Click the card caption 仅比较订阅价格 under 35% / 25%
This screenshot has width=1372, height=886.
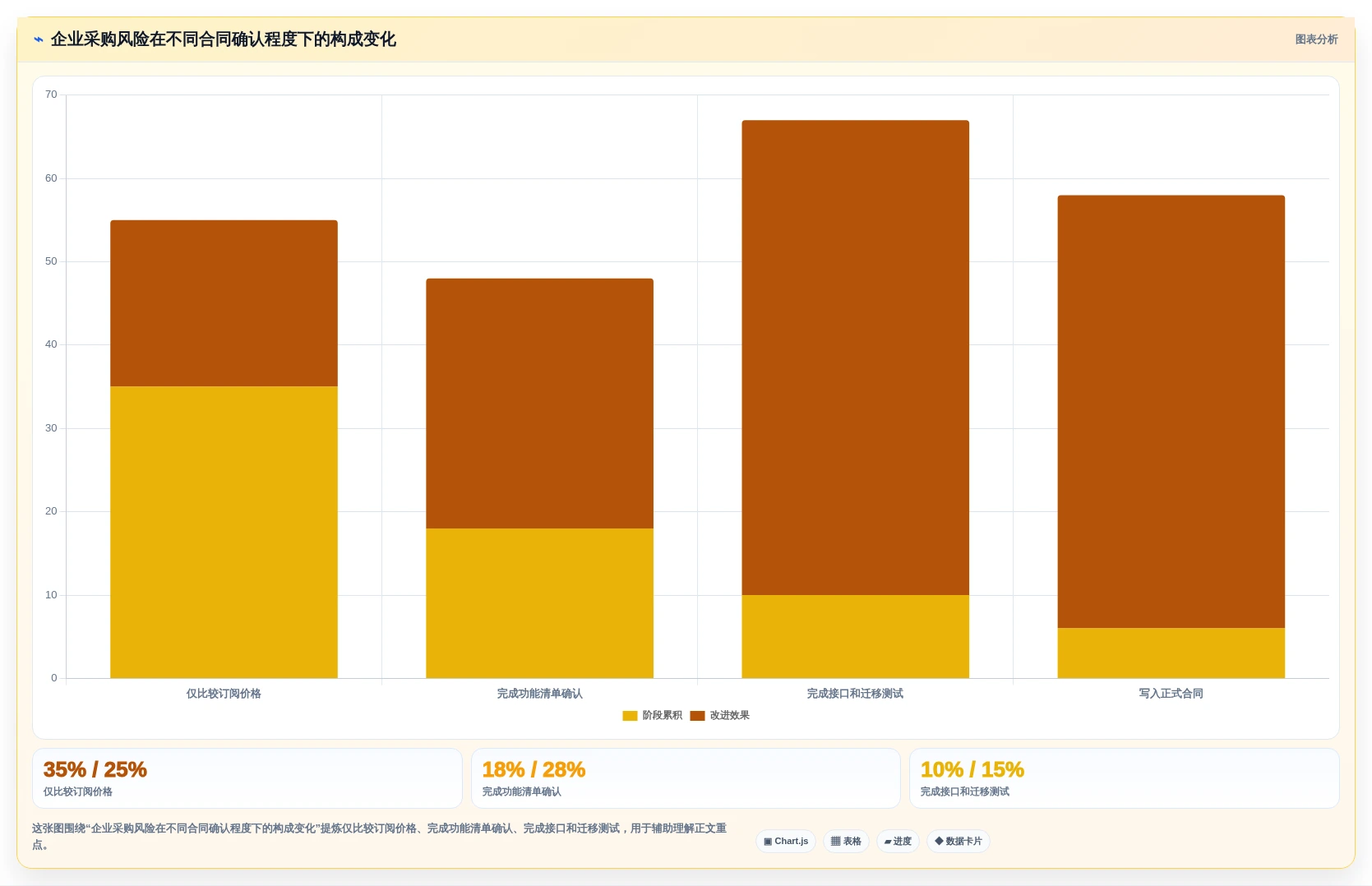coord(77,792)
